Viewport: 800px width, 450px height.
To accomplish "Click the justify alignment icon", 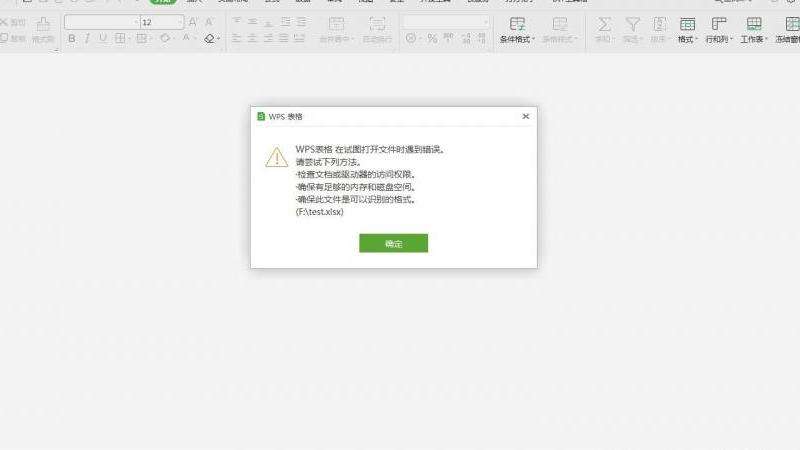I will [x=284, y=38].
